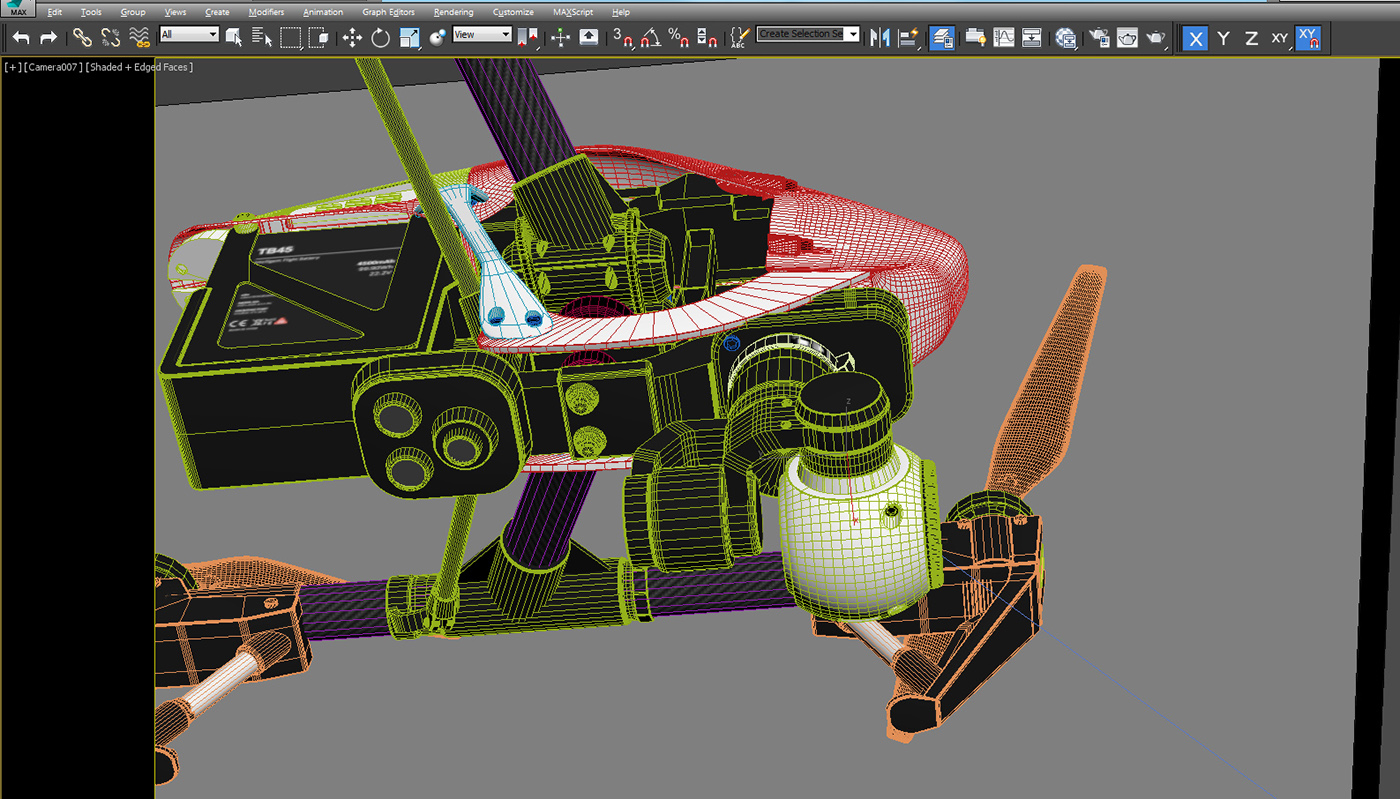The image size is (1400, 799).
Task: Open Select by Name window
Action: [x=263, y=37]
